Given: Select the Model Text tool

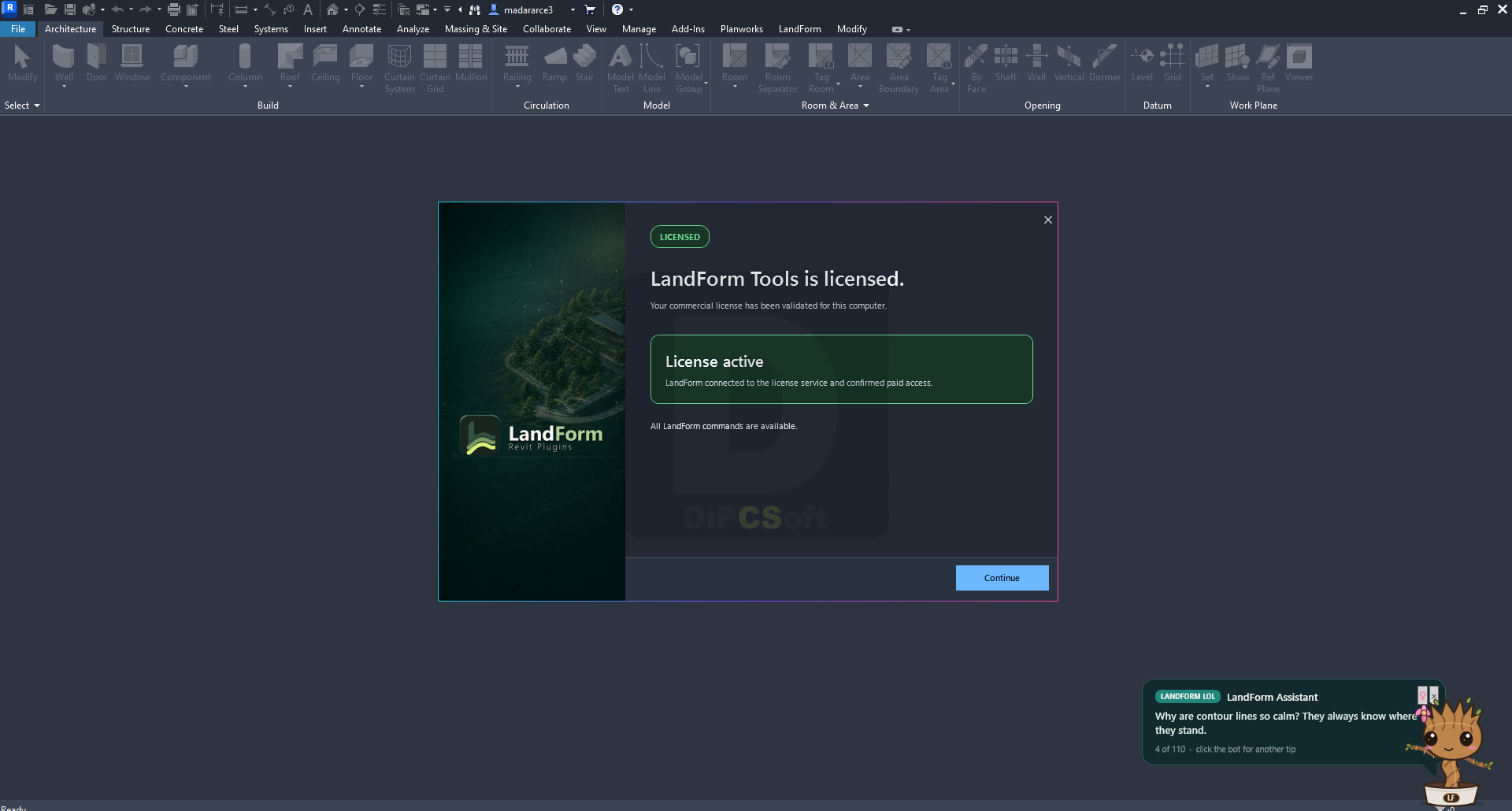Looking at the screenshot, I should point(621,68).
